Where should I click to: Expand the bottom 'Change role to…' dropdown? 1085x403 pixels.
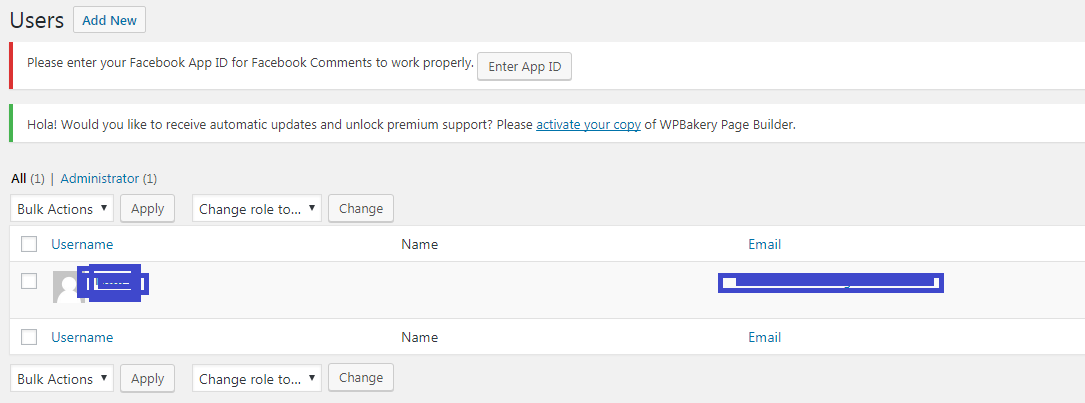tap(257, 379)
